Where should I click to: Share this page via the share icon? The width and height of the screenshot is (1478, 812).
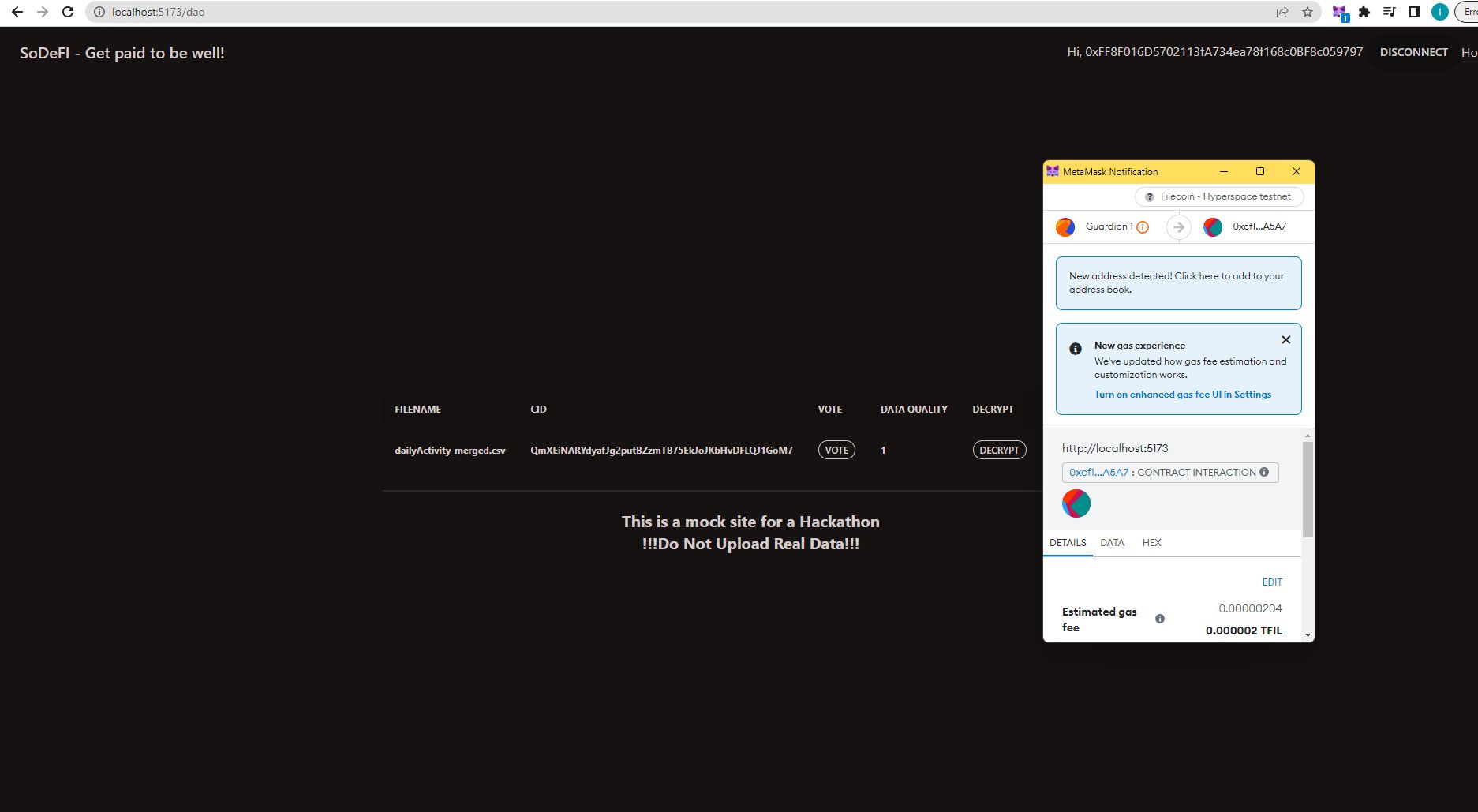1282,12
